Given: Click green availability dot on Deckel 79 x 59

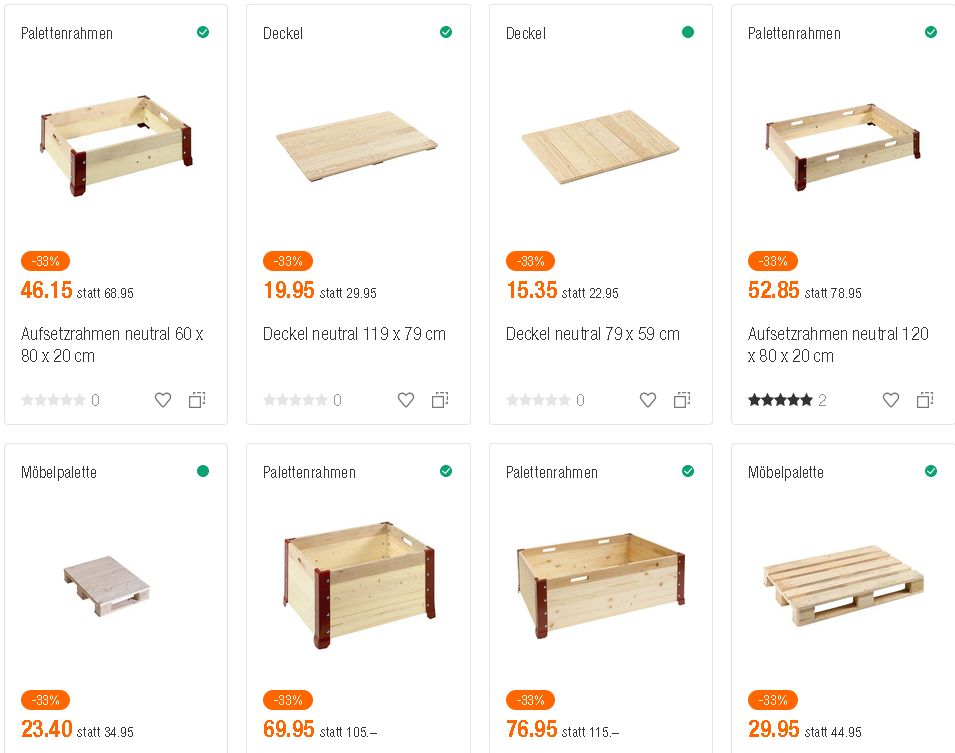Looking at the screenshot, I should pyautogui.click(x=688, y=32).
